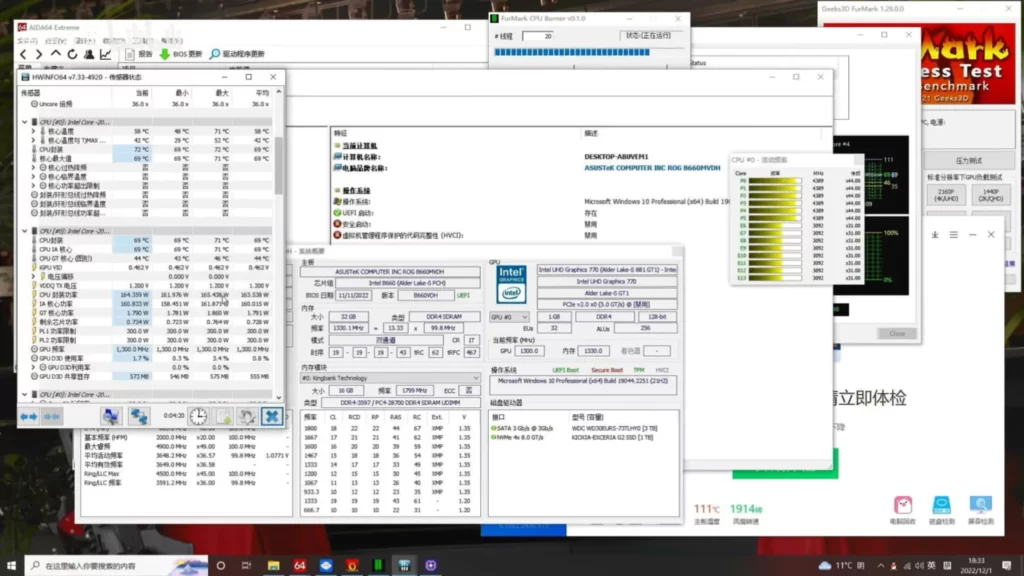The height and width of the screenshot is (576, 1024).
Task: Open the hamburger menu in the right window
Action: [953, 234]
